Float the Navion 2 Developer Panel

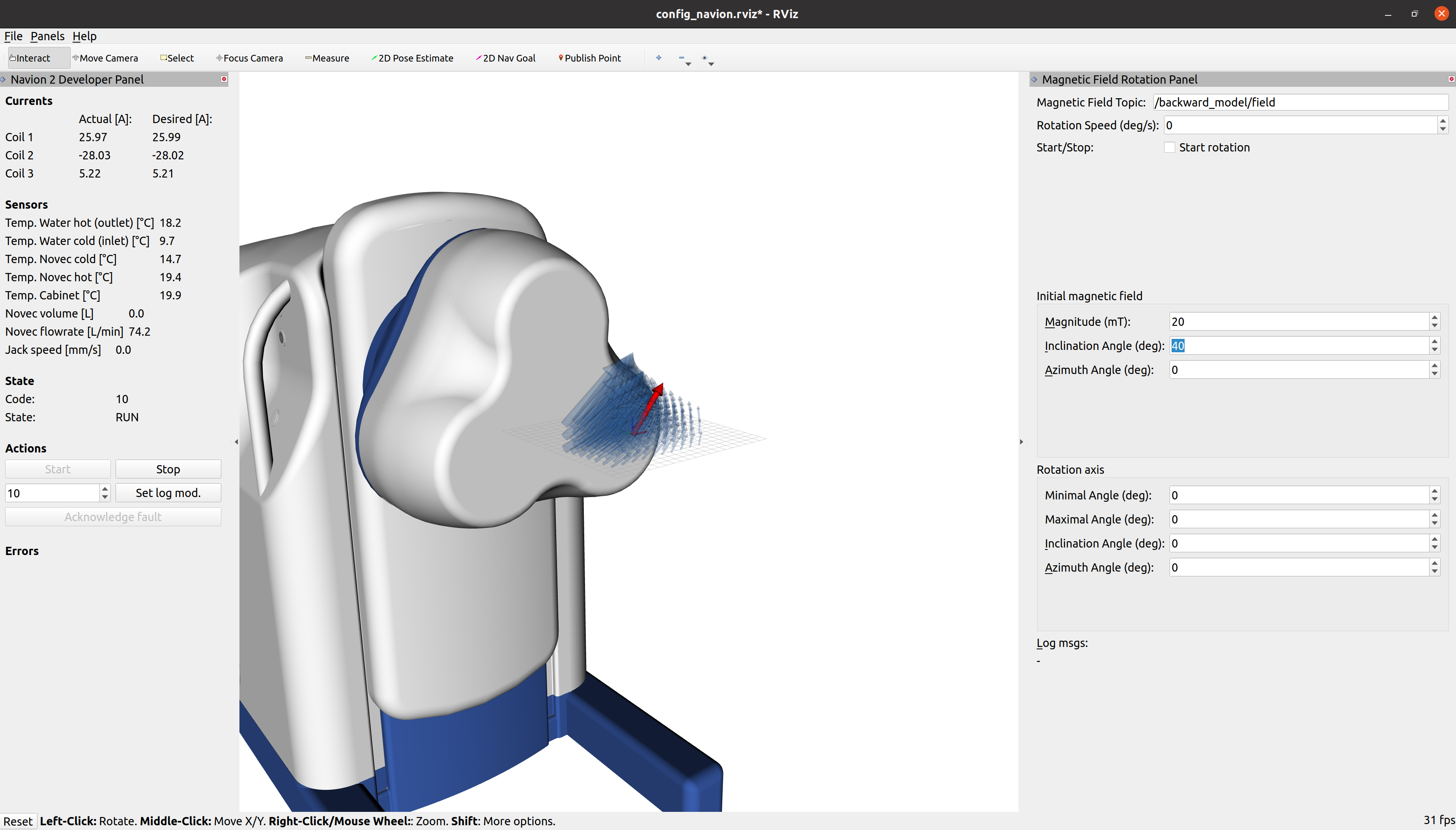pos(4,79)
